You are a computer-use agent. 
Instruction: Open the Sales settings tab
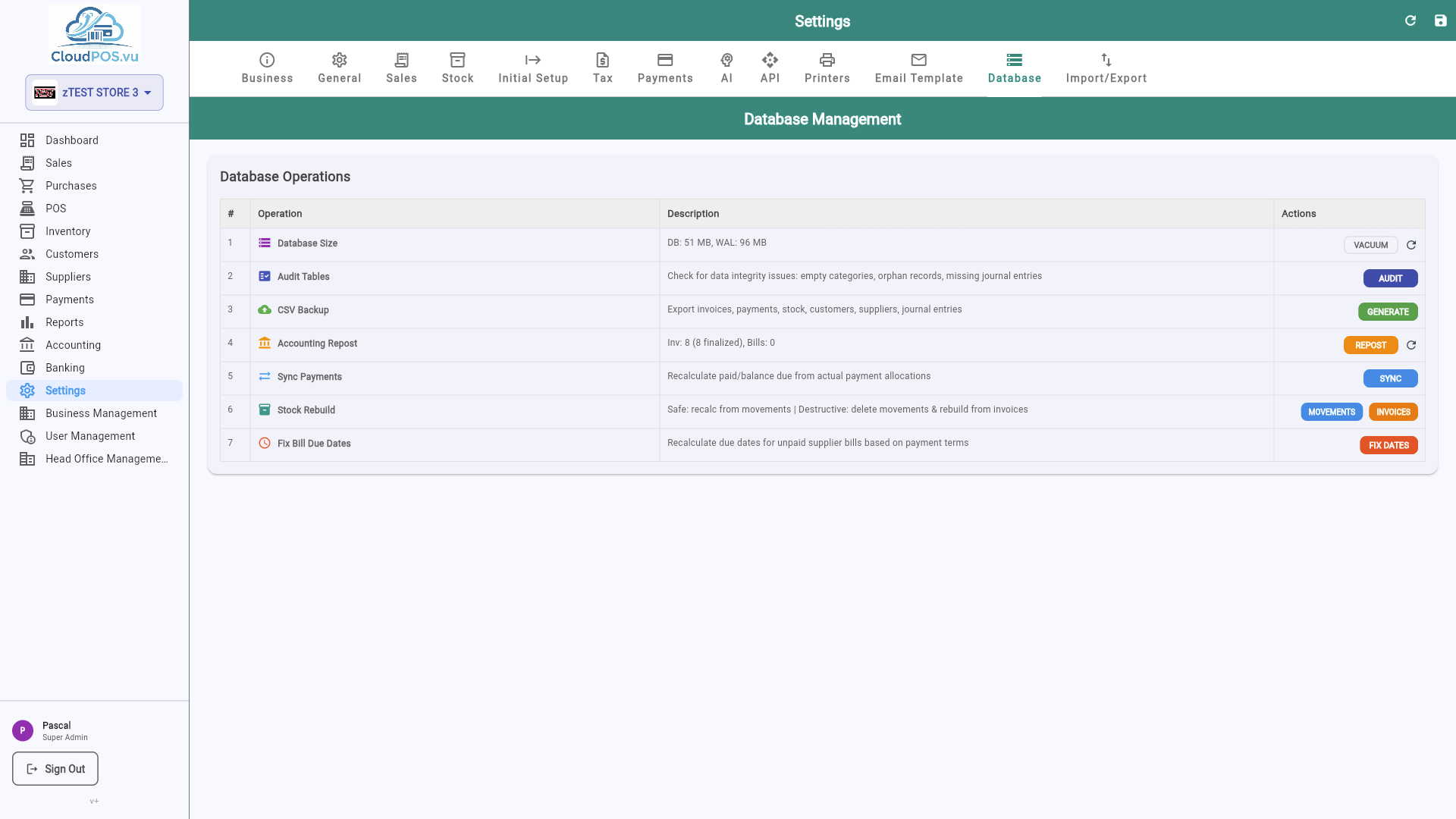pyautogui.click(x=401, y=68)
